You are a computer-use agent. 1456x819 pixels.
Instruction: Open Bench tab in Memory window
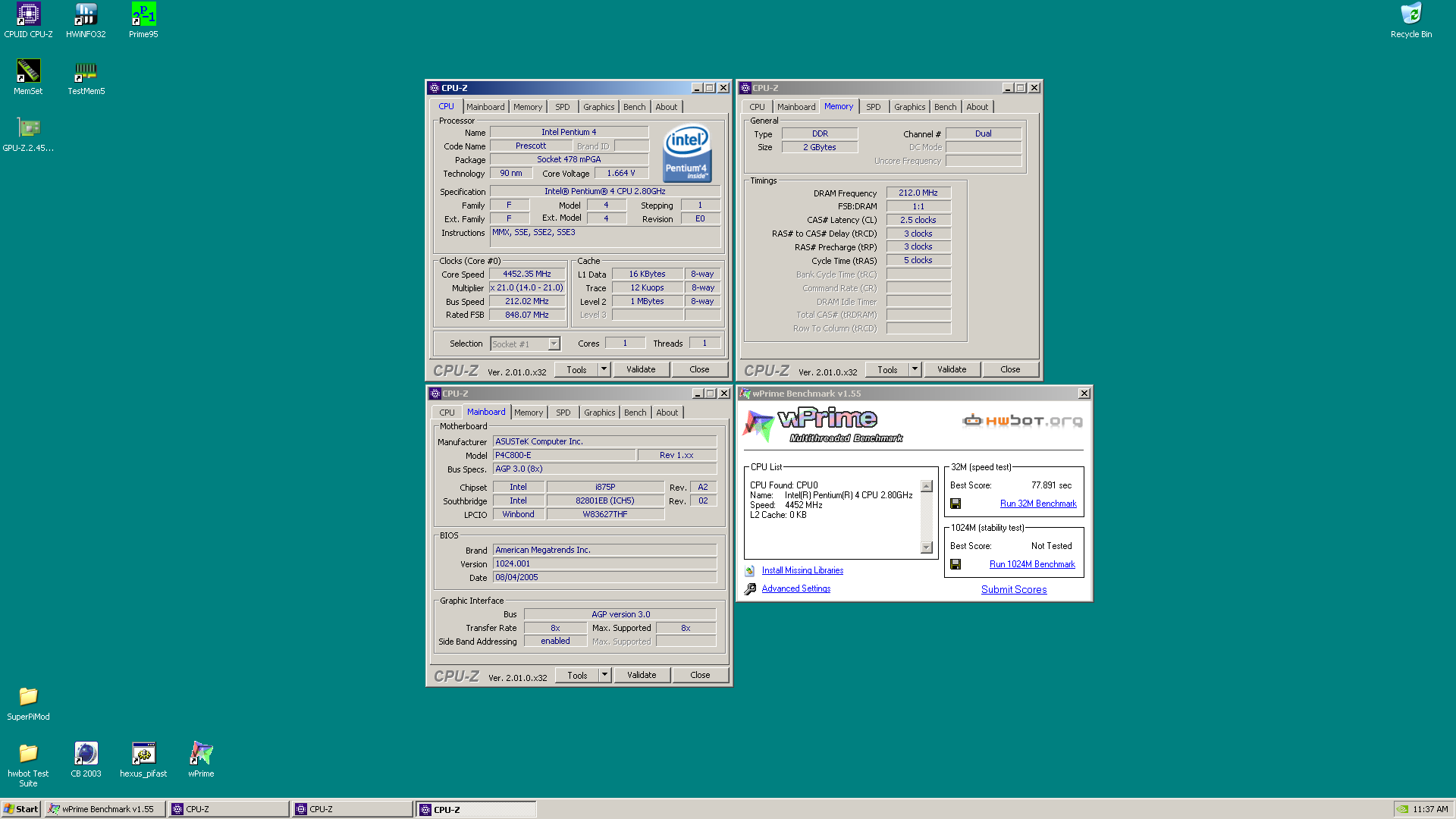945,107
